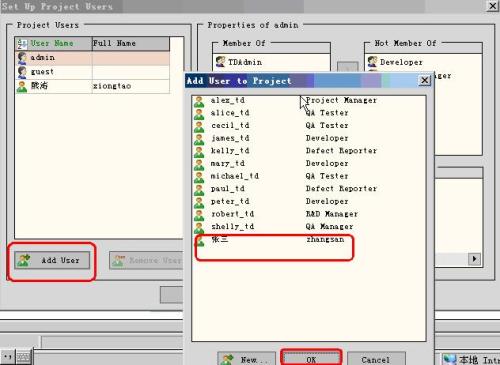Select the guest user row

[x=92, y=72]
